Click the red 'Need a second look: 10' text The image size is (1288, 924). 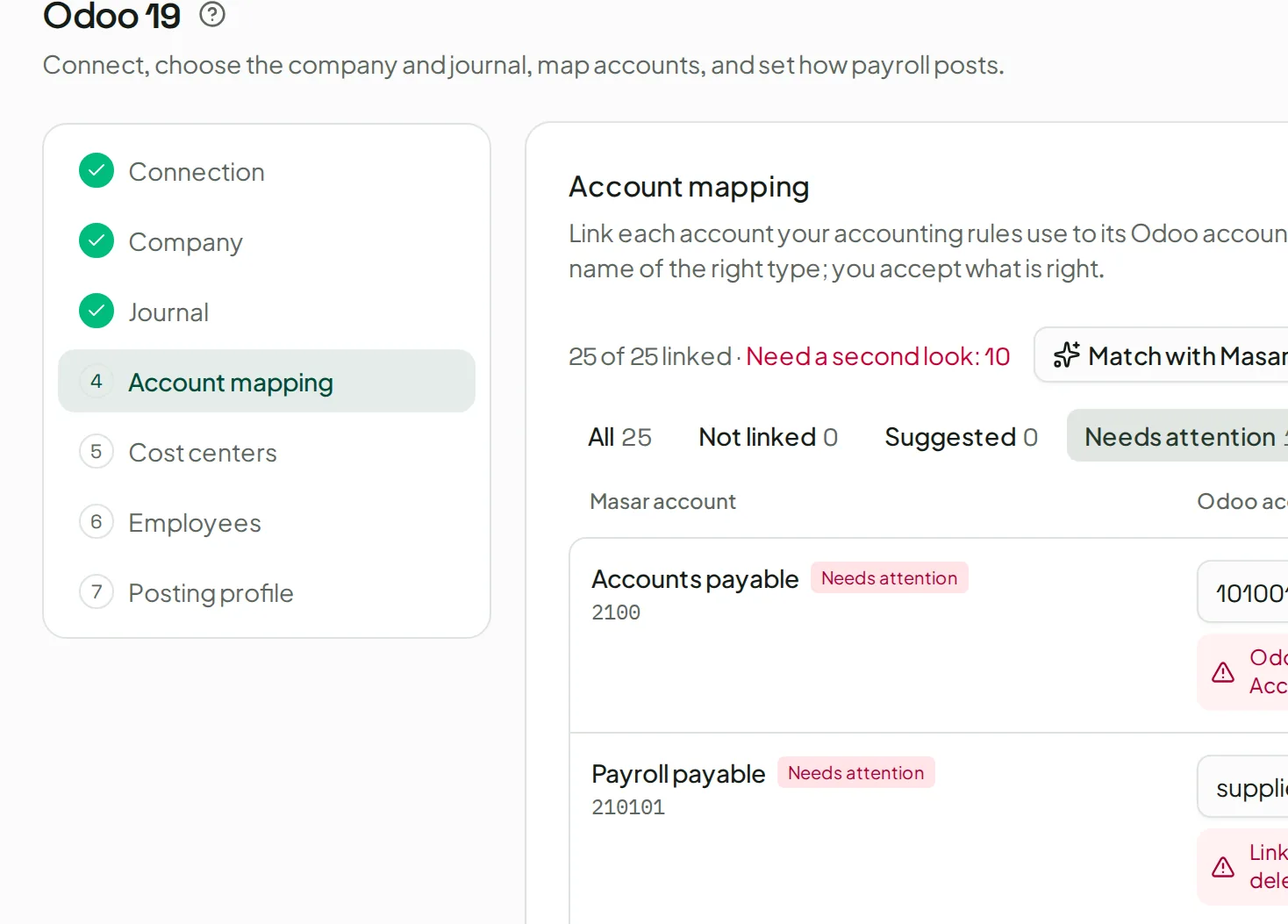point(877,356)
